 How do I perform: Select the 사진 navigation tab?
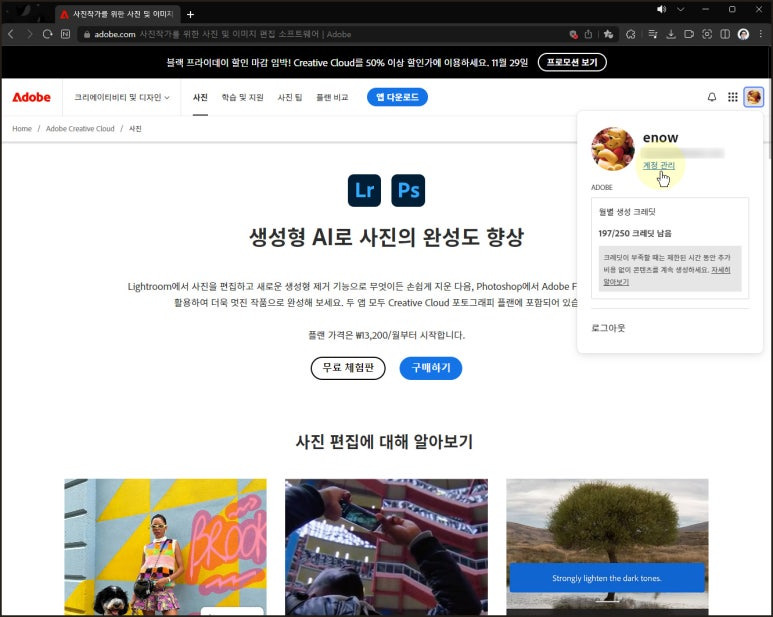tap(200, 98)
